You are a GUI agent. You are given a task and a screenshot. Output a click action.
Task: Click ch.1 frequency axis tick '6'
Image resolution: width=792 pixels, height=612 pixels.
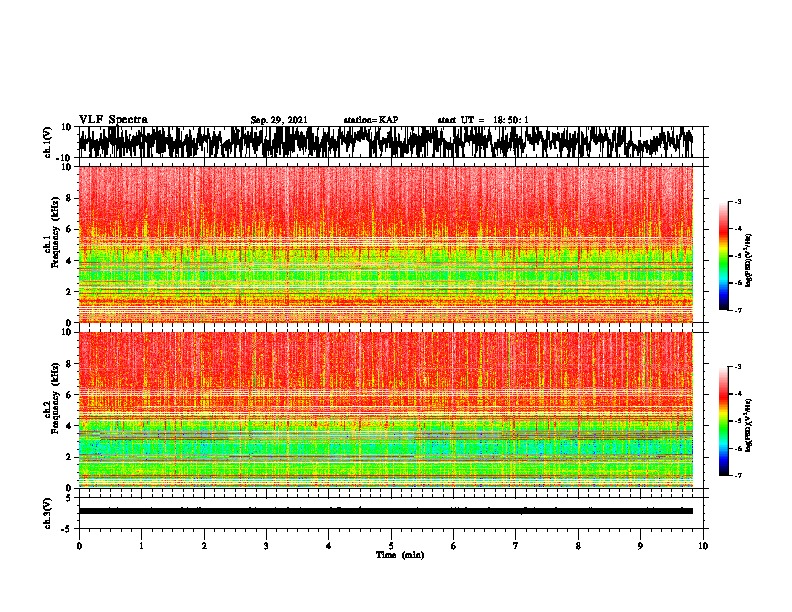[70, 229]
